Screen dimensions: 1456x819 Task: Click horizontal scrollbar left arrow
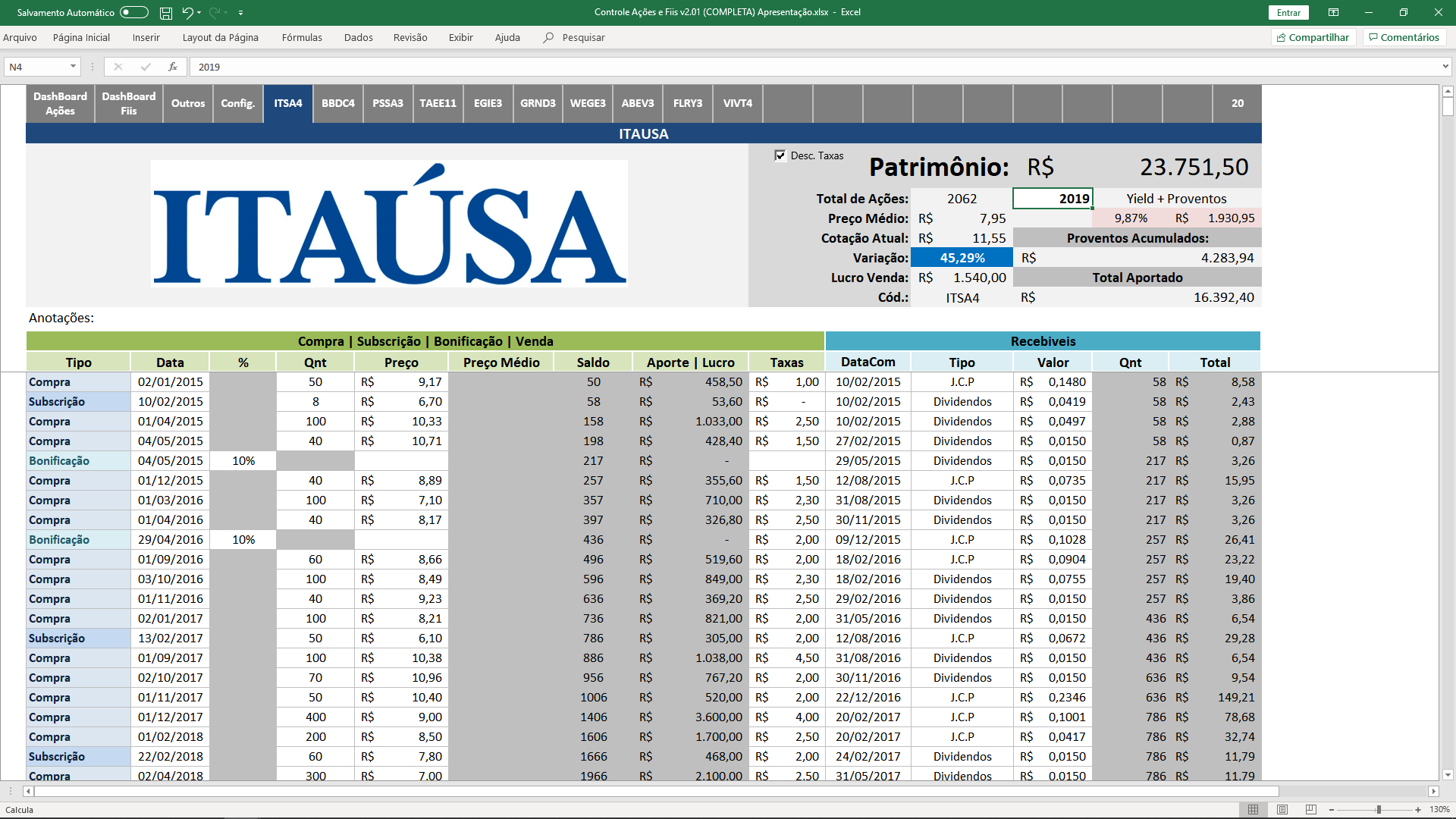pos(29,792)
